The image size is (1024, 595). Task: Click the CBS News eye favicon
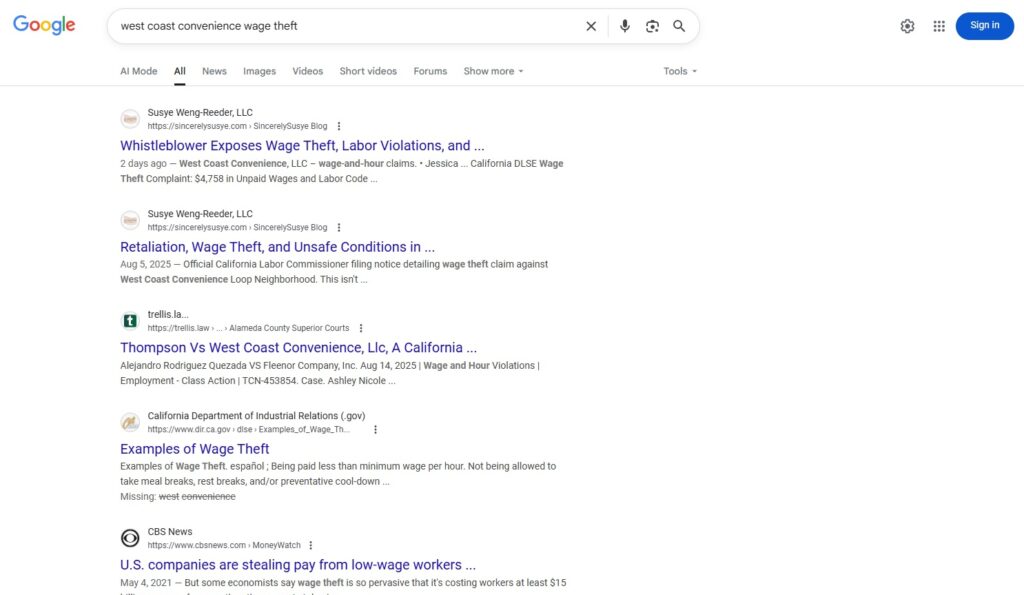130,538
